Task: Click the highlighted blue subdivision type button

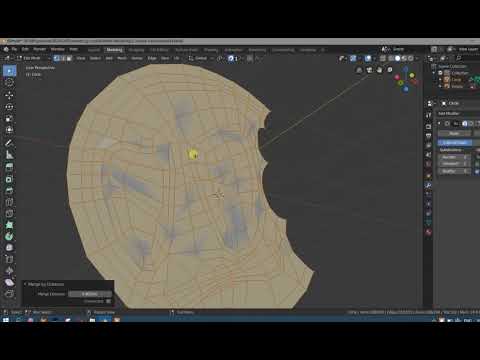Action: (455, 143)
